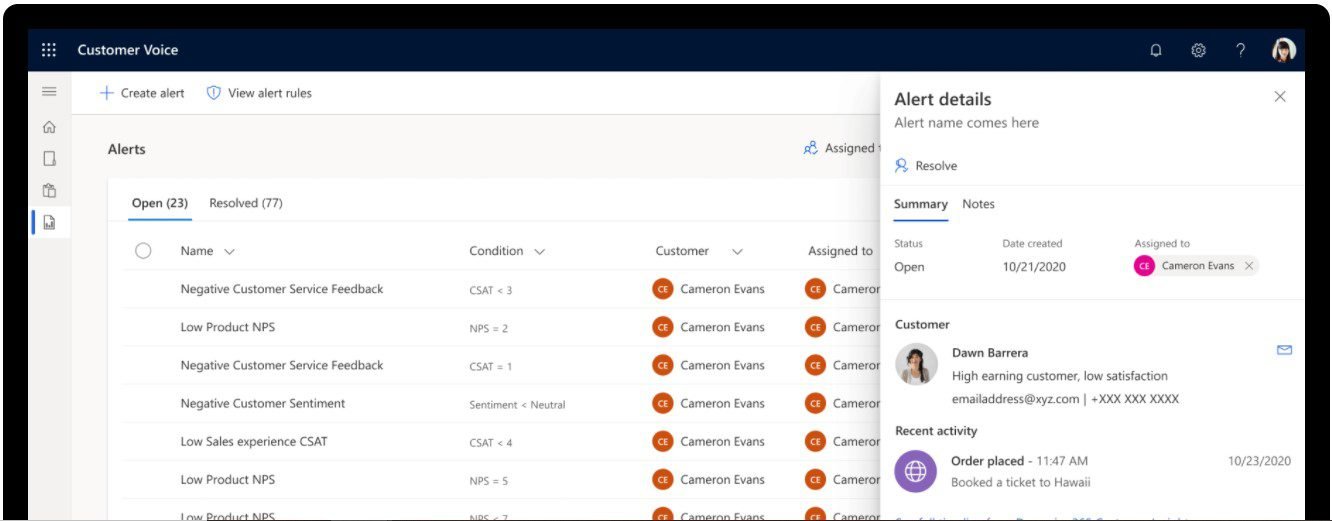Remove Cameron Evans assignee chip
Screen dimensions: 1332x521
pyautogui.click(x=1247, y=266)
